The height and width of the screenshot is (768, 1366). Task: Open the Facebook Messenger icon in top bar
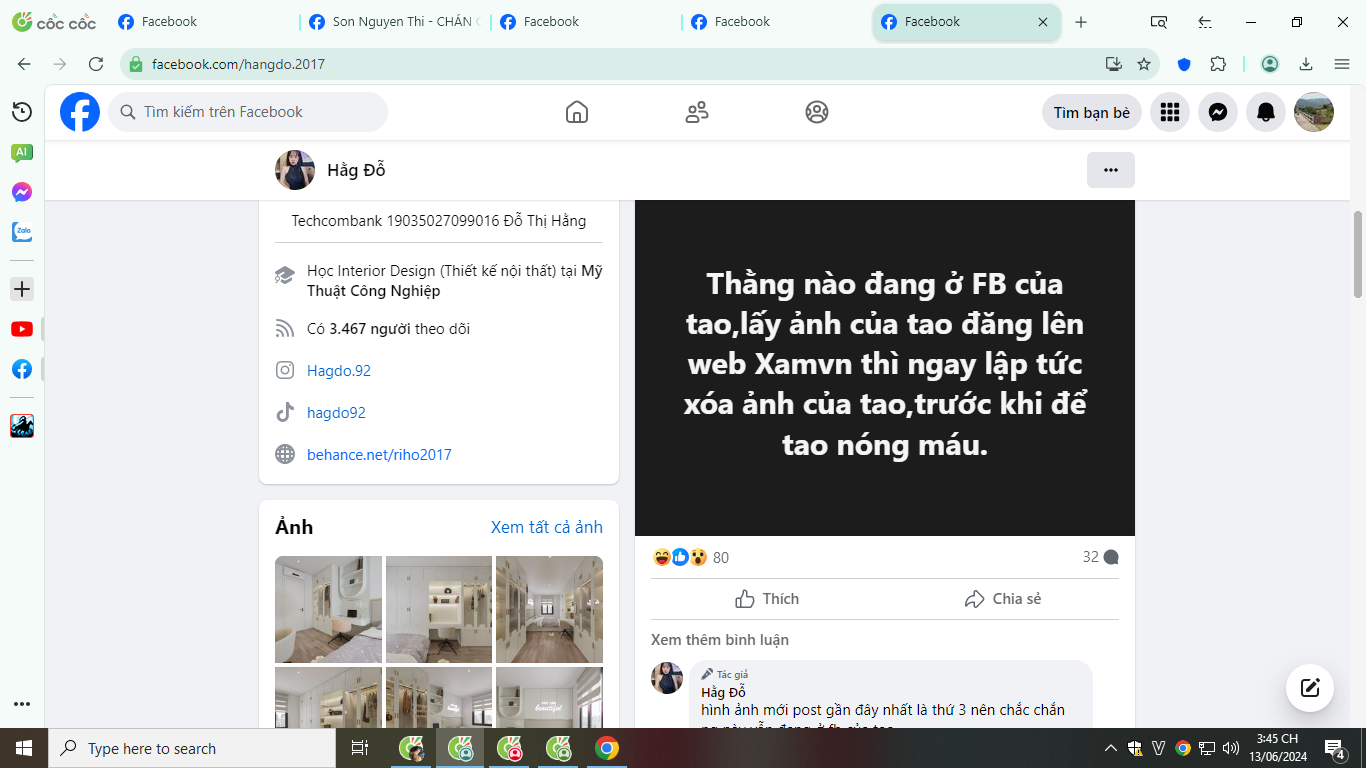pos(1218,112)
